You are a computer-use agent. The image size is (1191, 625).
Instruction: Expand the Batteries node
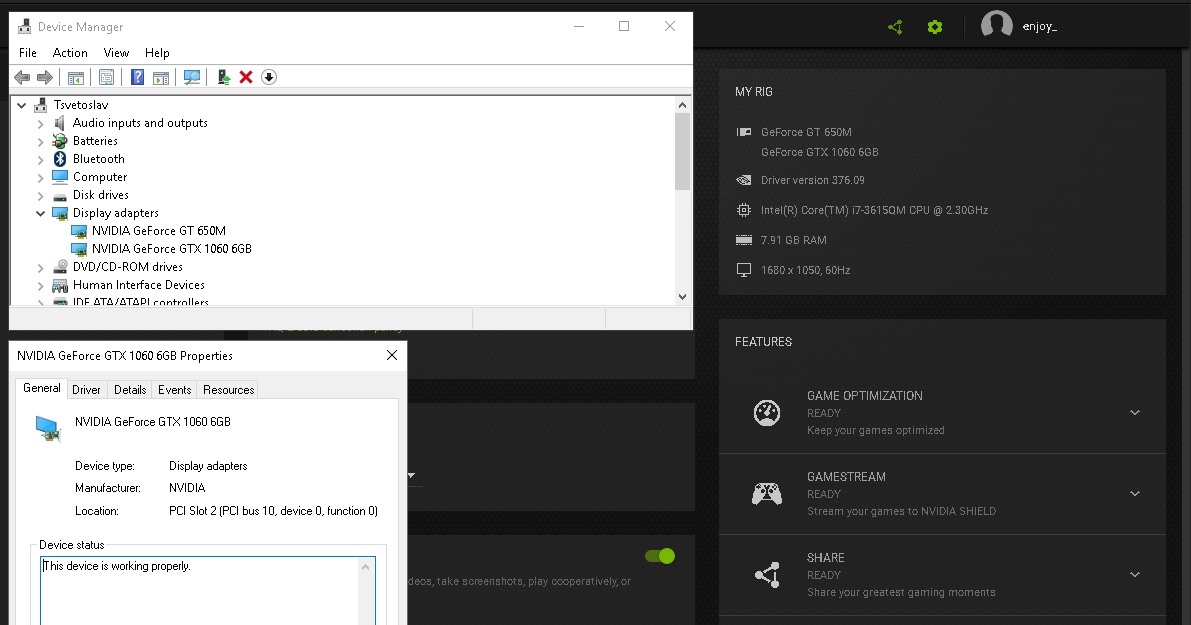(x=40, y=141)
